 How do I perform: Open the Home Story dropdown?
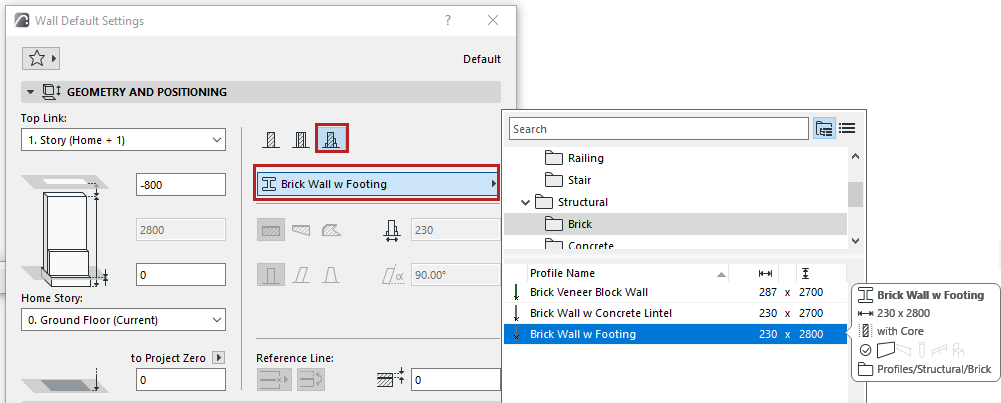coord(123,320)
